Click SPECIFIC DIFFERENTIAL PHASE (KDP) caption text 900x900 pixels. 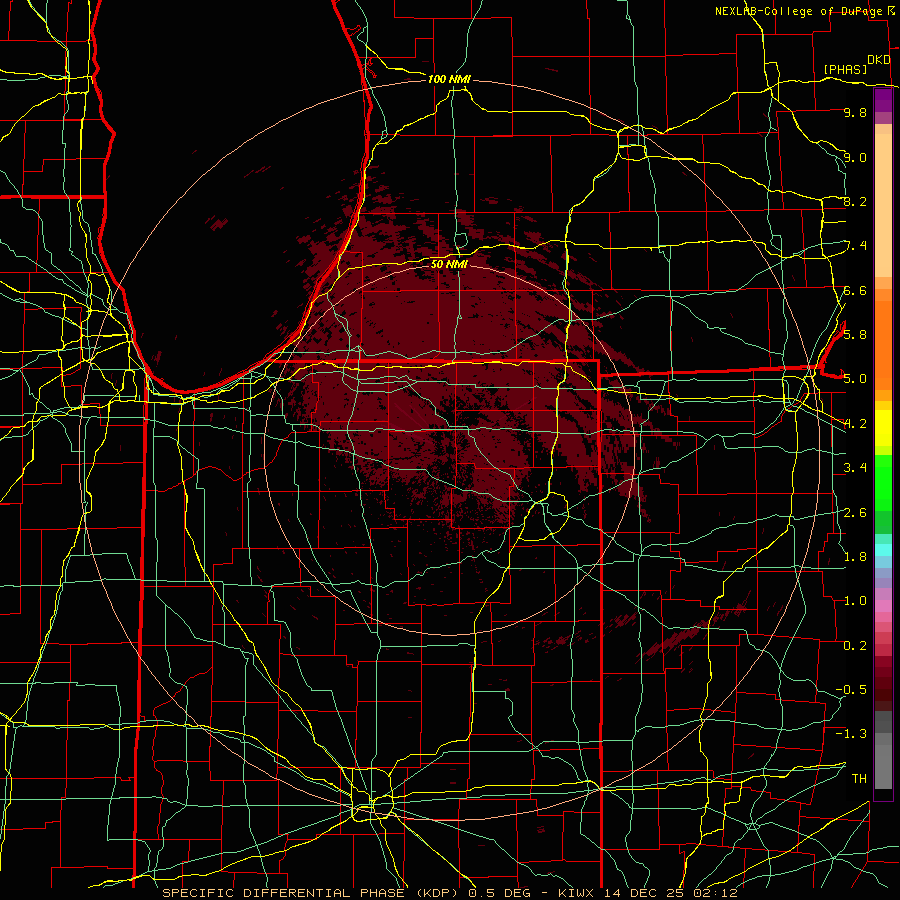click(312, 893)
